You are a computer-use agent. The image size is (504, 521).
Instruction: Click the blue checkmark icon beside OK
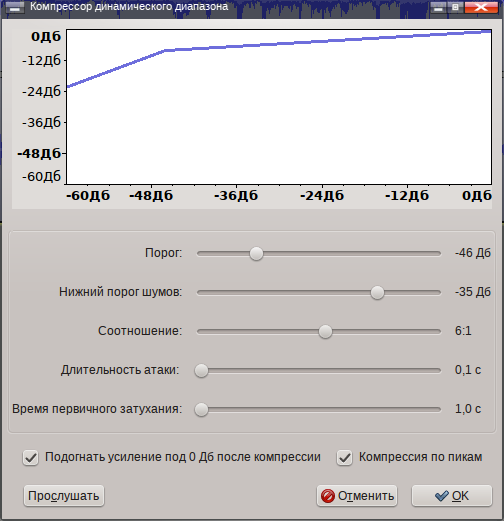[x=442, y=496]
